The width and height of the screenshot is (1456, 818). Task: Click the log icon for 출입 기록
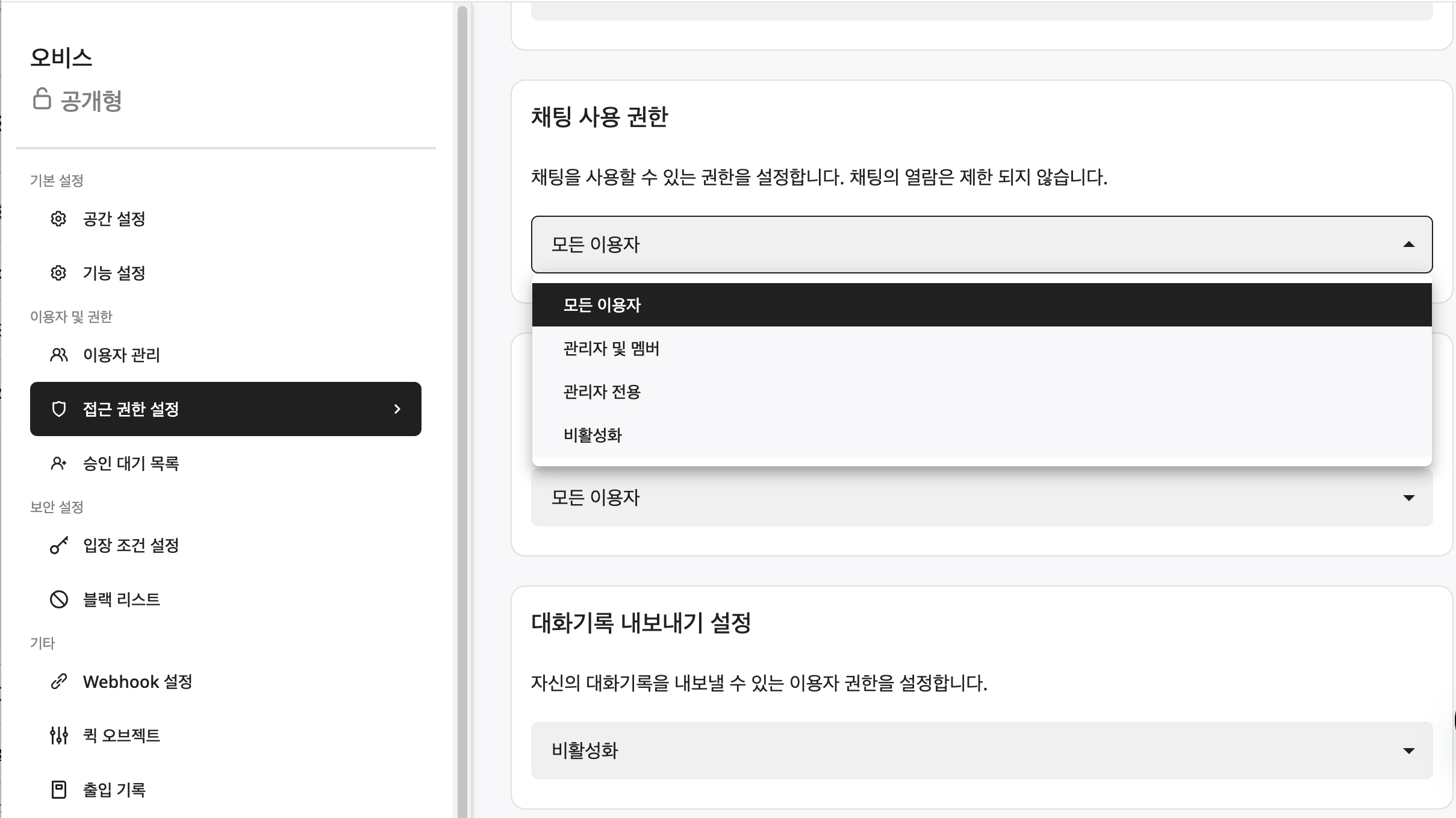58,790
